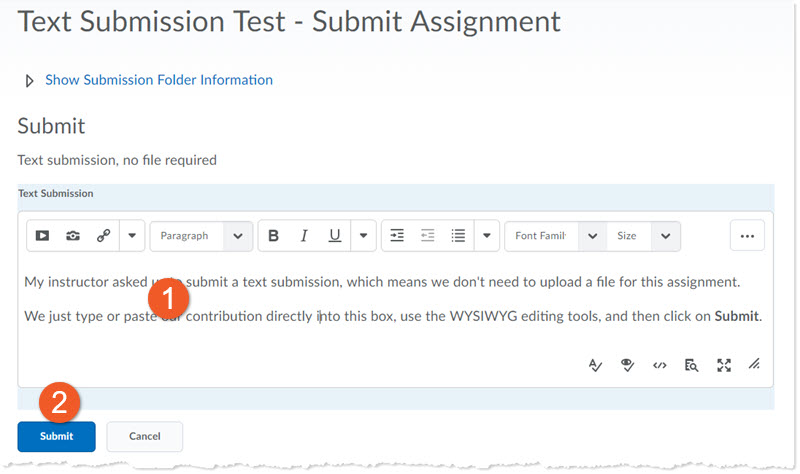Viewport: 800px width, 474px height.
Task: Click the Insert Quicklink chain icon
Action: click(x=103, y=236)
